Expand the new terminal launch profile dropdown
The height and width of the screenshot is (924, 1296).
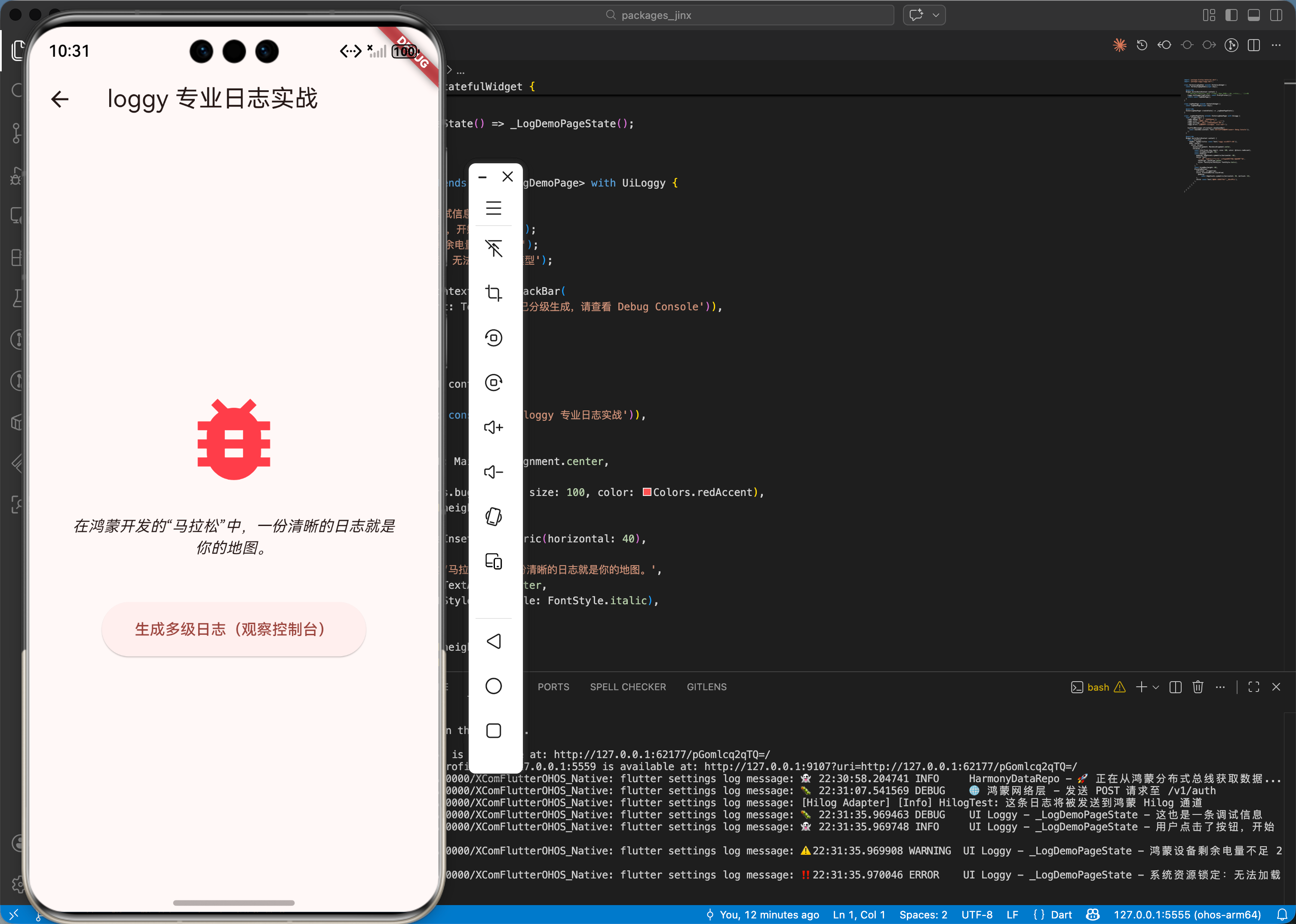coord(1155,687)
